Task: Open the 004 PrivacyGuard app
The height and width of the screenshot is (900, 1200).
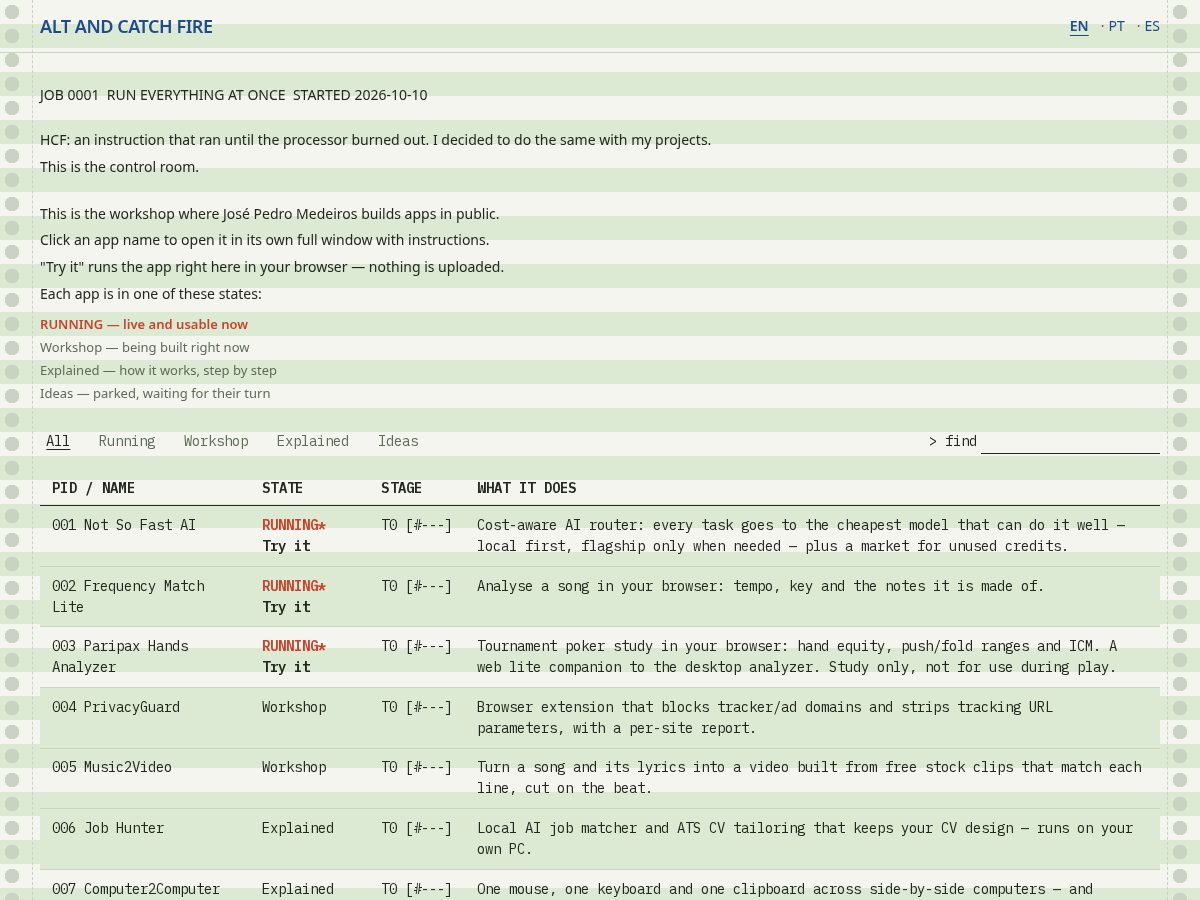Action: 116,707
